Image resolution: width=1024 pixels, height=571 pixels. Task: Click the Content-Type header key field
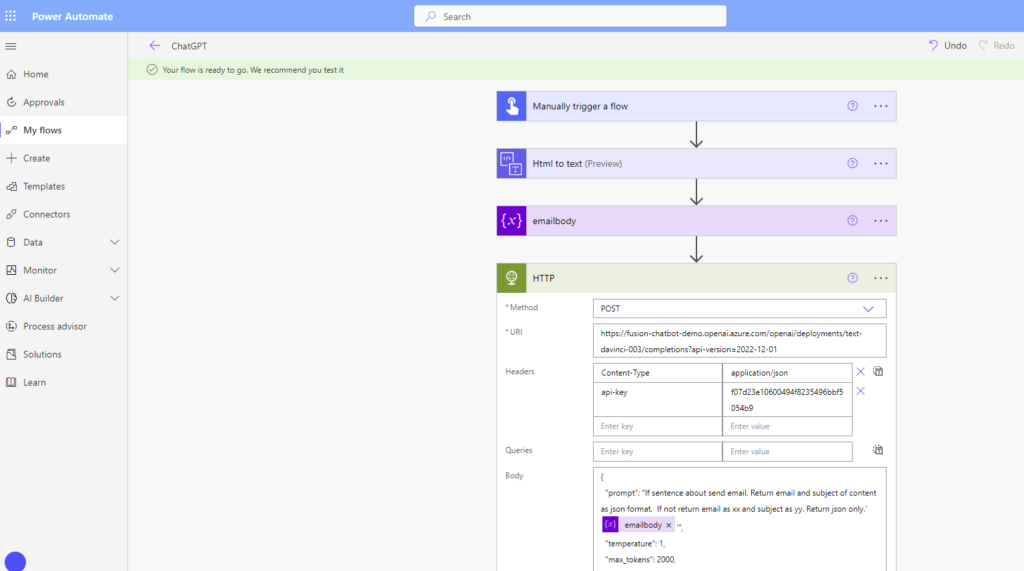658,372
